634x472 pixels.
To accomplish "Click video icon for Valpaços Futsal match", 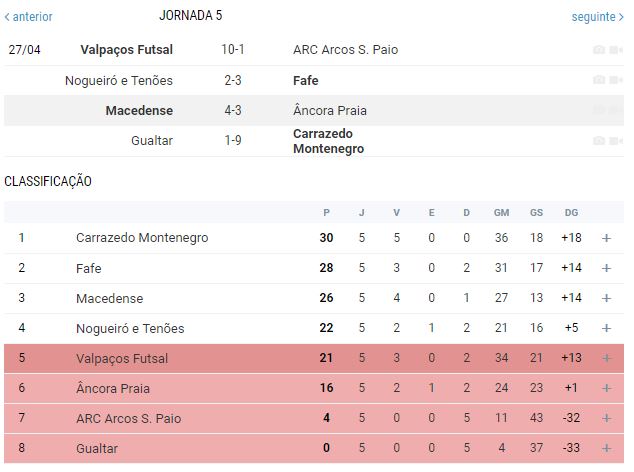I will (615, 50).
